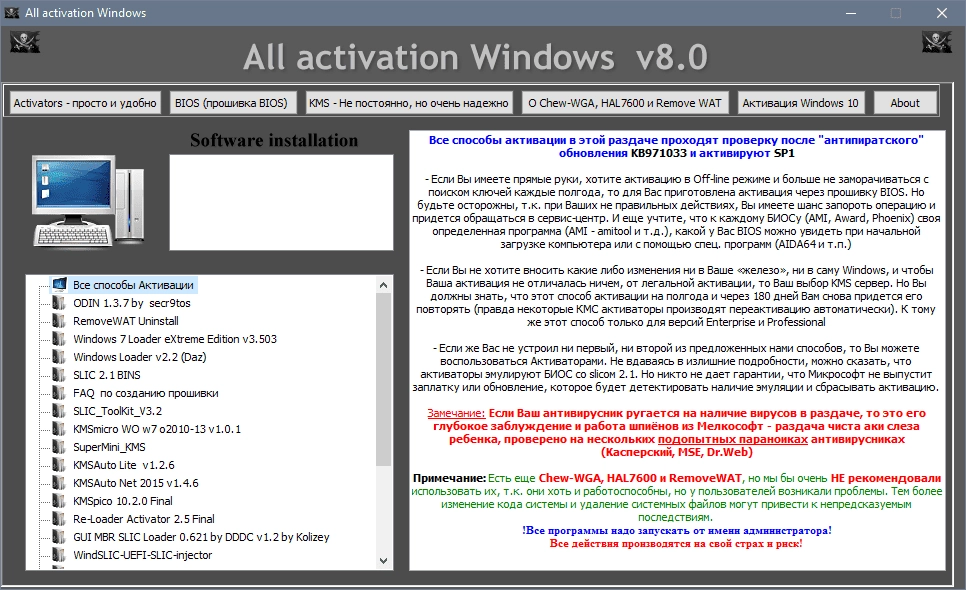This screenshot has width=966, height=590.
Task: Click Все действия производятся на свой страх и риск!
Action: pos(676,543)
